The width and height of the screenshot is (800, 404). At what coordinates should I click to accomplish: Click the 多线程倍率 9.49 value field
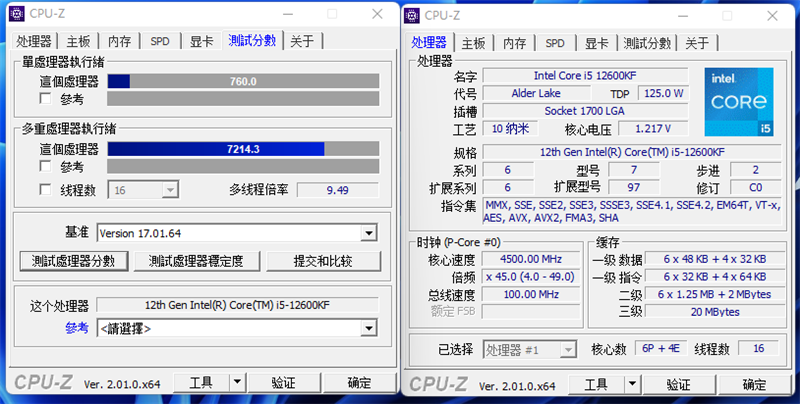pyautogui.click(x=338, y=190)
